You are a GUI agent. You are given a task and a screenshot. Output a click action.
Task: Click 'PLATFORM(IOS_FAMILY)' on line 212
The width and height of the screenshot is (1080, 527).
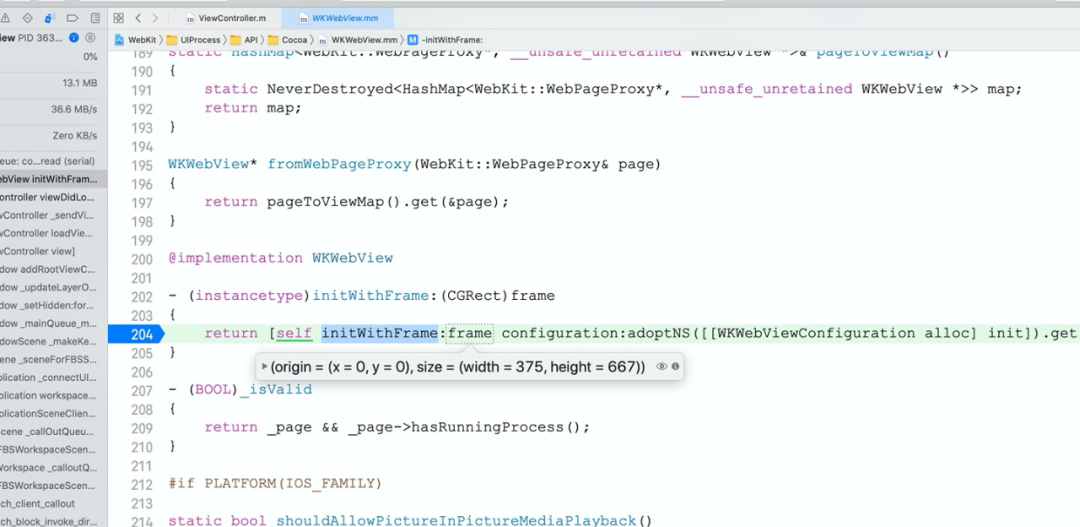pyautogui.click(x=293, y=484)
